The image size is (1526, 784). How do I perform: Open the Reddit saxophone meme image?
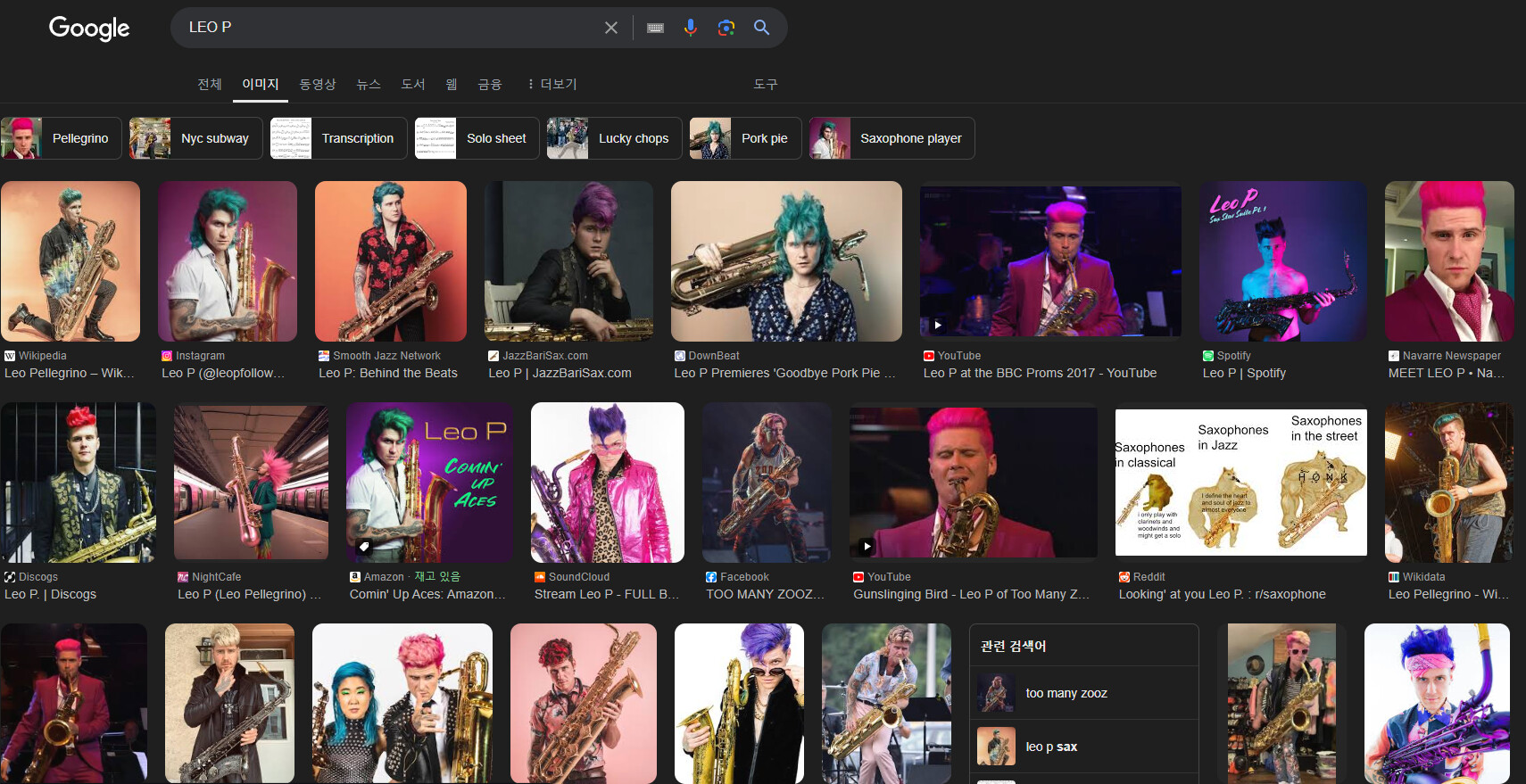pyautogui.click(x=1240, y=482)
